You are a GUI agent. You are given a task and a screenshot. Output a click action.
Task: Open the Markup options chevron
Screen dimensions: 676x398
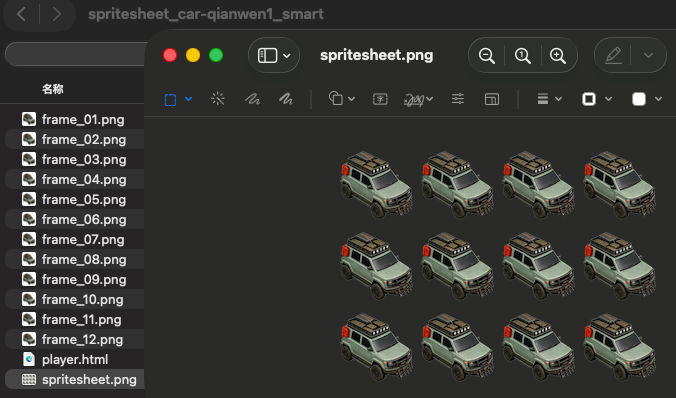click(x=648, y=55)
